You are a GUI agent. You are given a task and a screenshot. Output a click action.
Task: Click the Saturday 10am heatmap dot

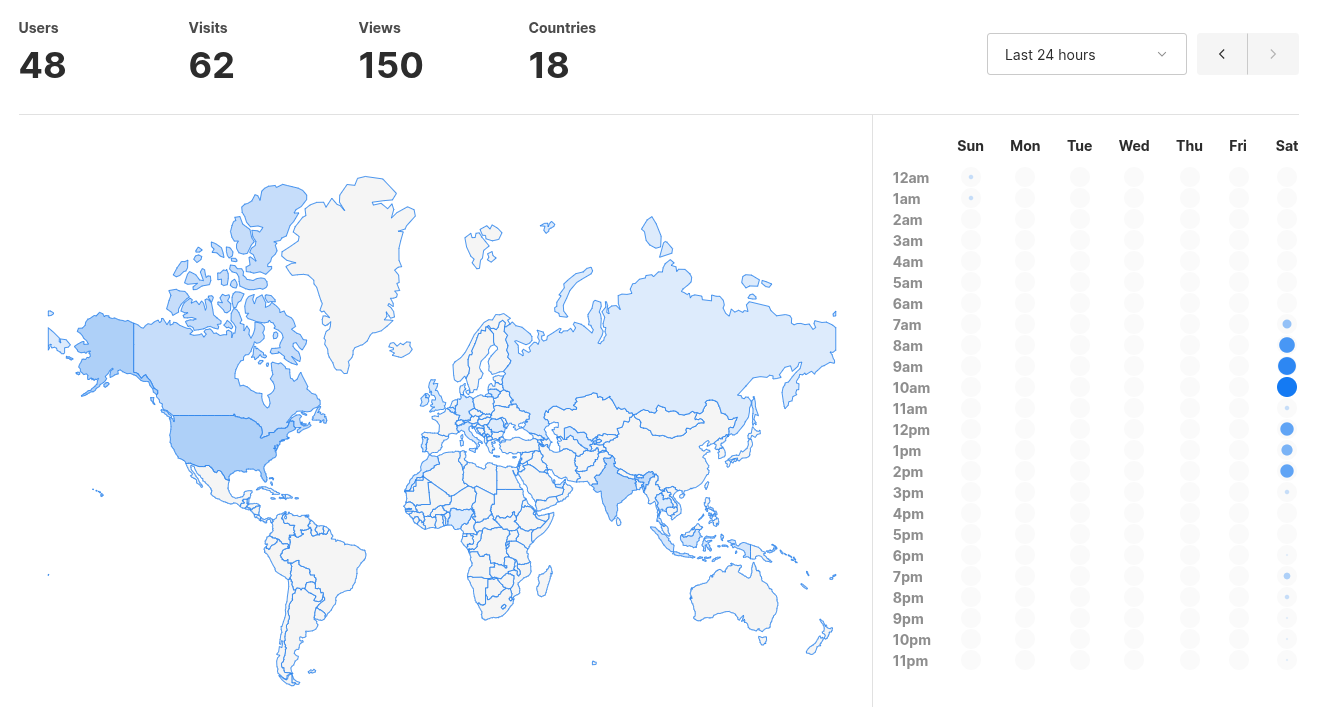(1287, 387)
